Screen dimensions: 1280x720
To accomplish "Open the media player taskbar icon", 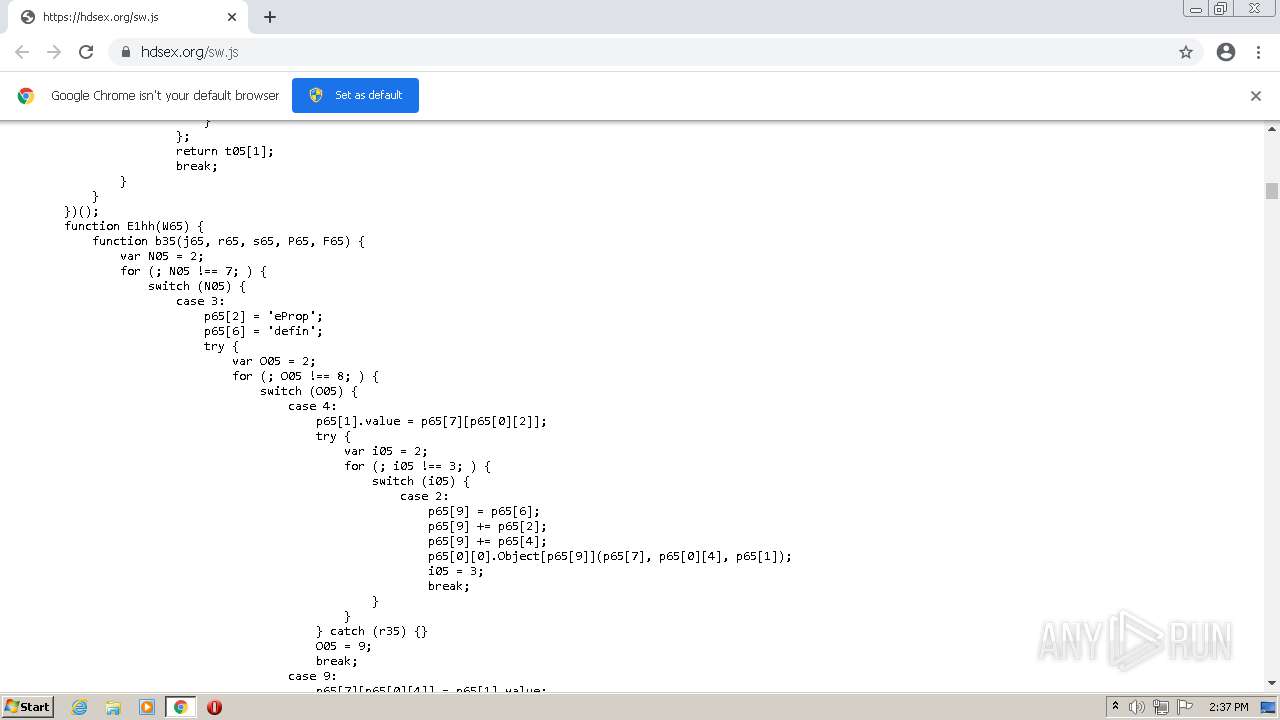I will click(x=147, y=707).
